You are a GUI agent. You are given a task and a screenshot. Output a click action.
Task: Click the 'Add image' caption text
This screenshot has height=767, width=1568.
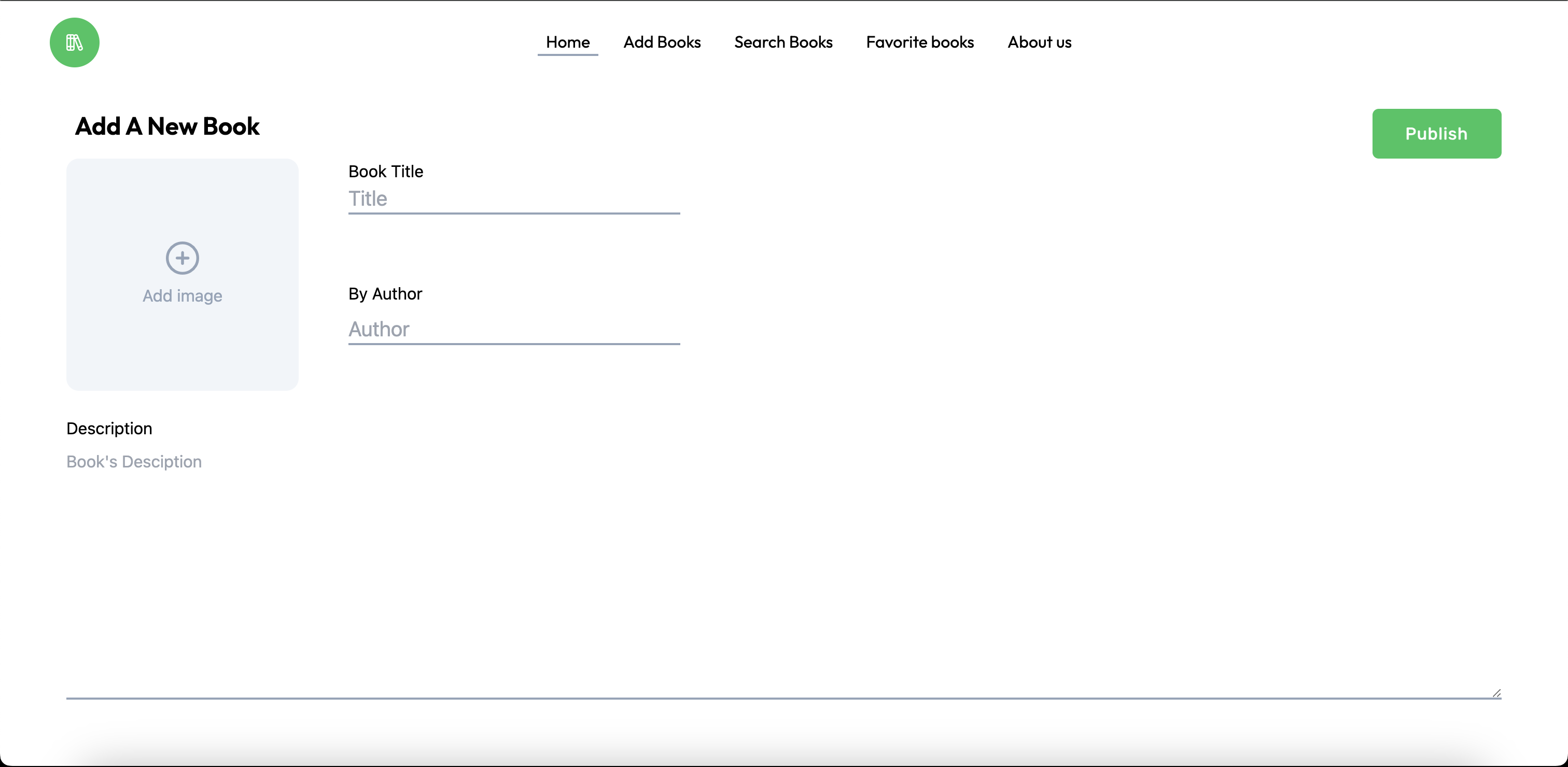click(183, 296)
